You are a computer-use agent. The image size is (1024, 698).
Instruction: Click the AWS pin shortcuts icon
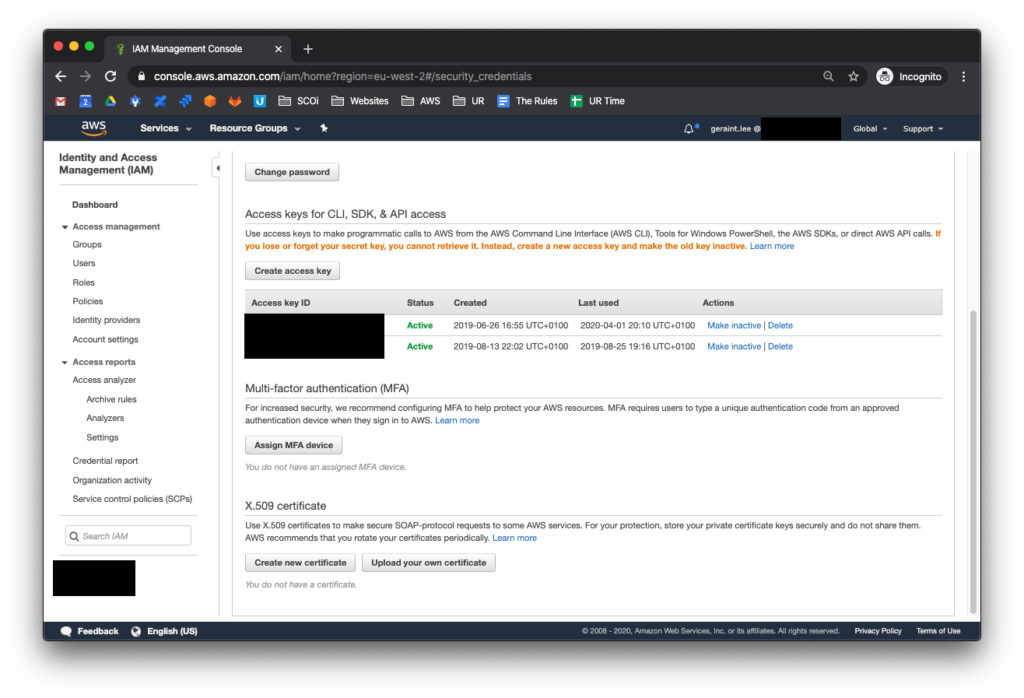(x=324, y=128)
